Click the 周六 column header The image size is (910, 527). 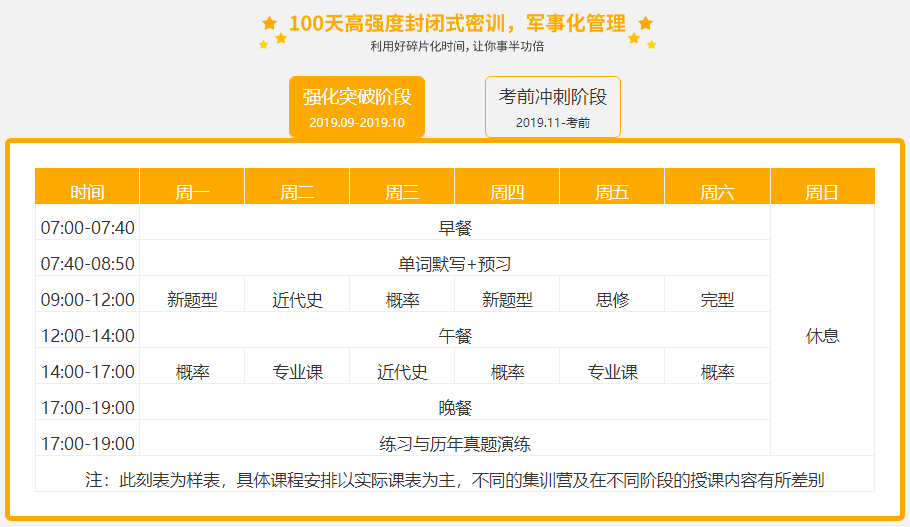717,192
